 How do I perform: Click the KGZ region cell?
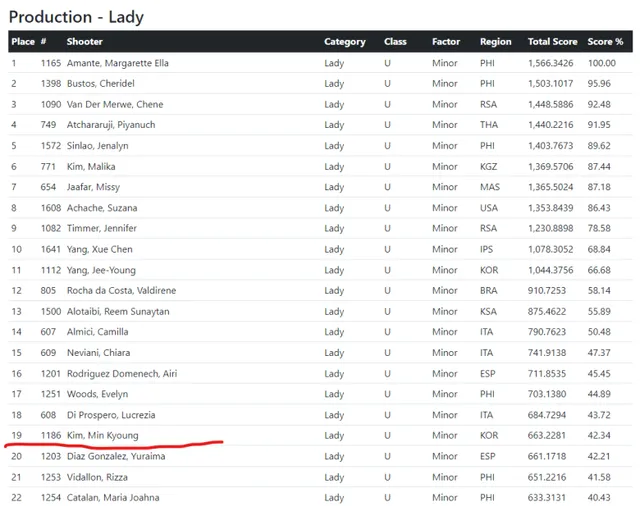click(489, 166)
